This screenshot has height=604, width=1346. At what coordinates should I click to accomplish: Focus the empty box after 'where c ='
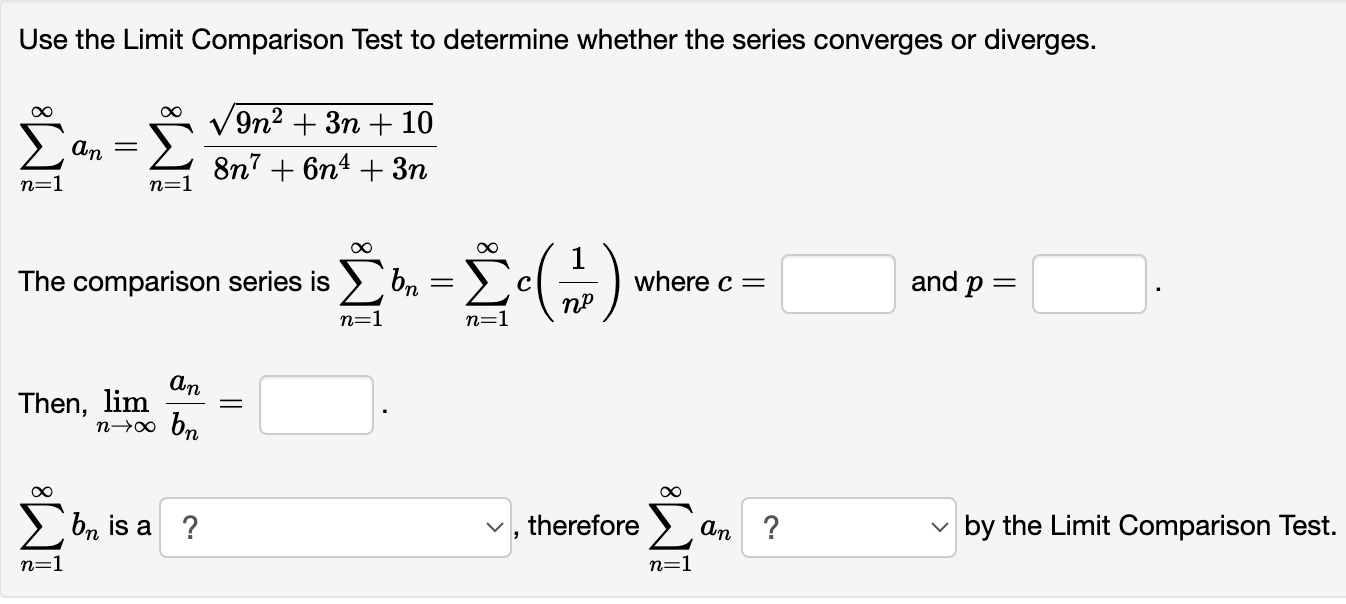pos(837,284)
